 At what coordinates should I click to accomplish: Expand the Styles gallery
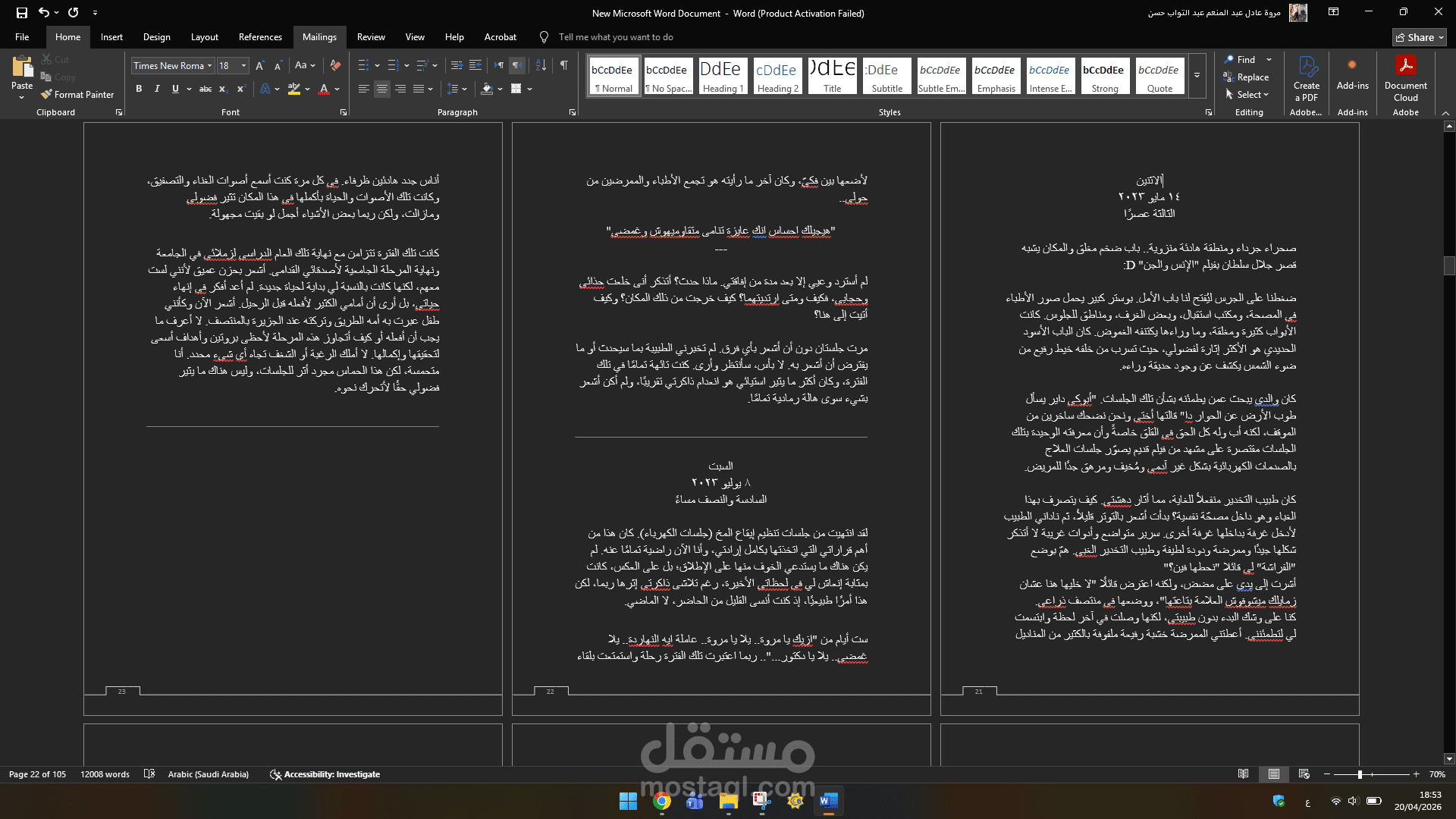tap(1197, 76)
